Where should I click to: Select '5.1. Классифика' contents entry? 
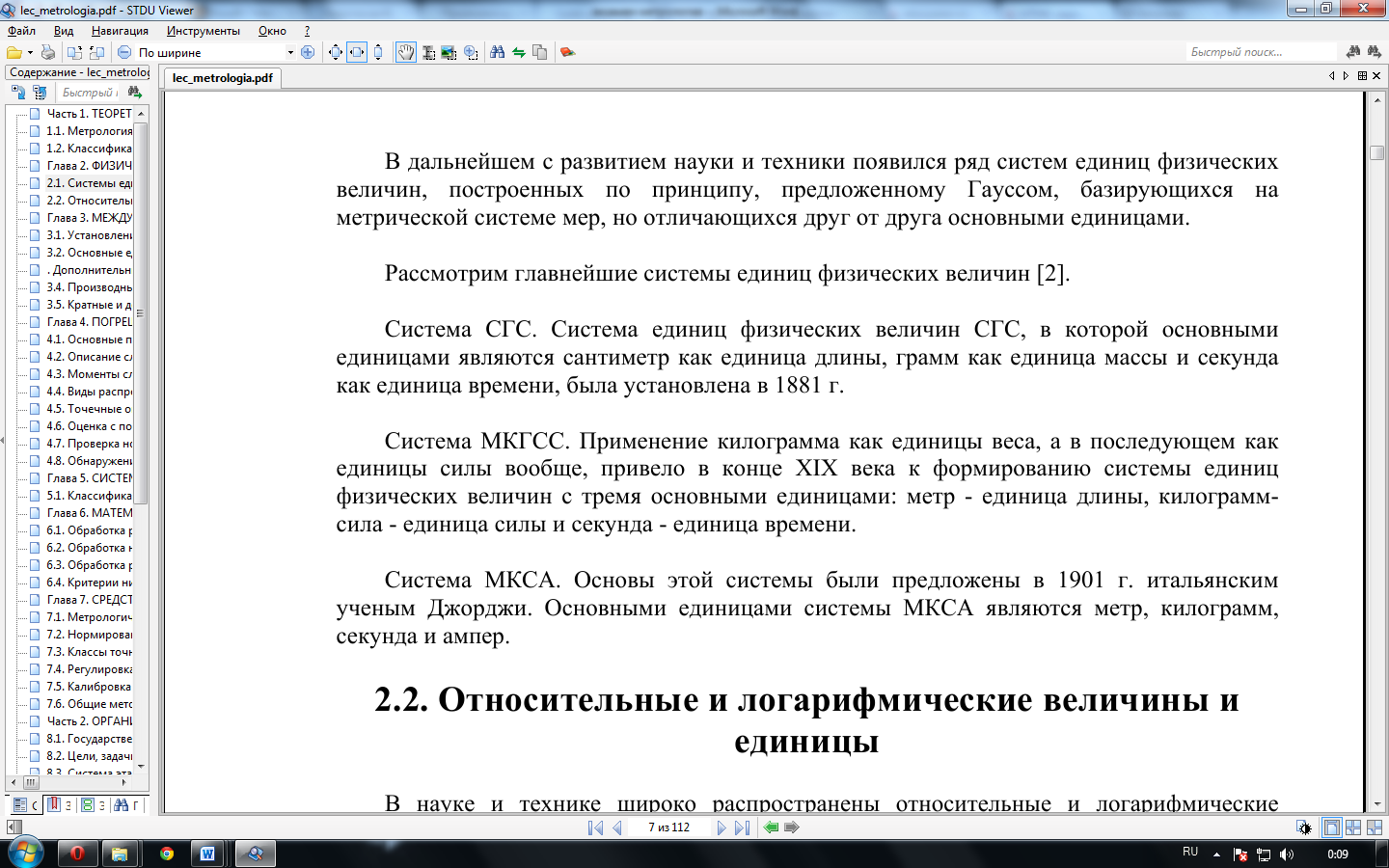pyautogui.click(x=89, y=496)
